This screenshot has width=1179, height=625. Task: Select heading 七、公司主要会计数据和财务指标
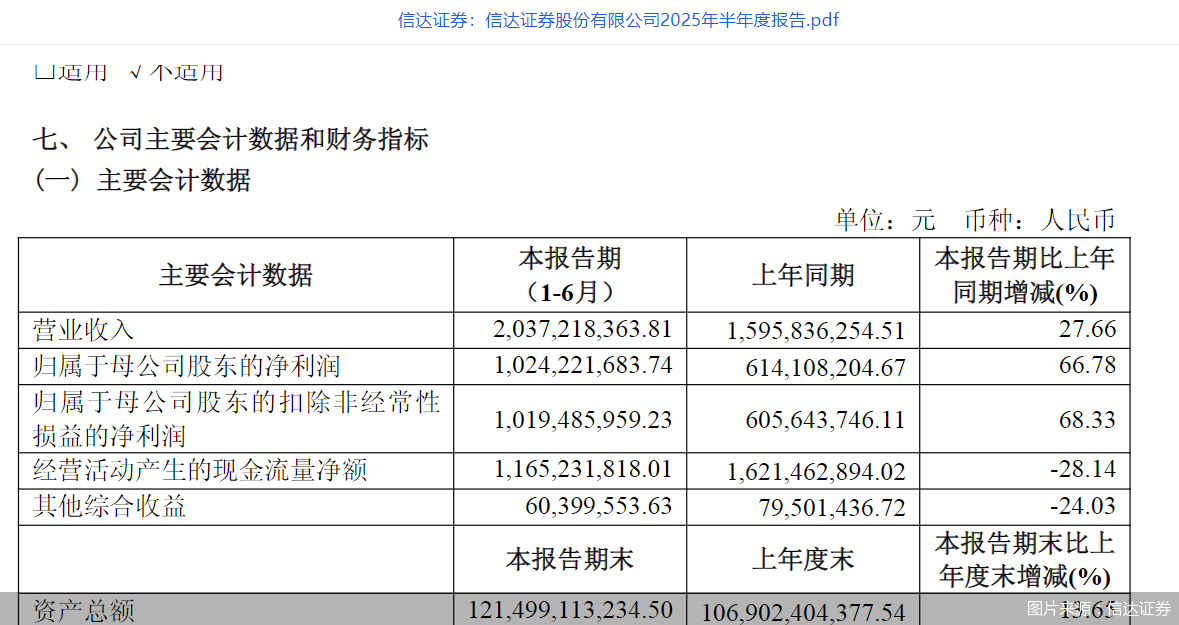(x=232, y=139)
